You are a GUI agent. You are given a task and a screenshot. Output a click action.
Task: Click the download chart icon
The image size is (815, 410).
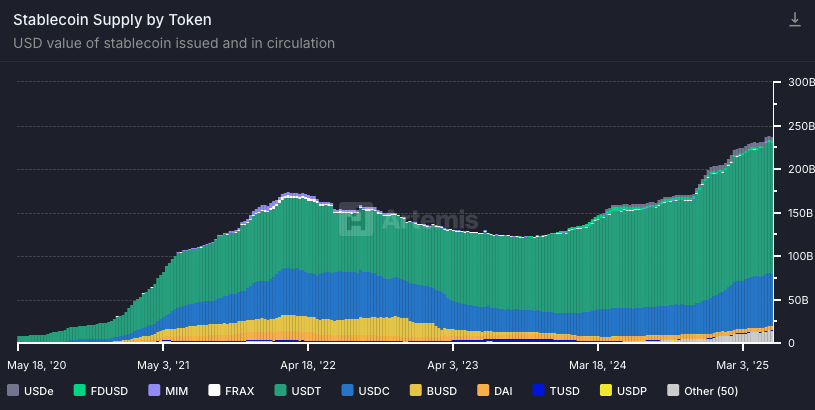(795, 20)
